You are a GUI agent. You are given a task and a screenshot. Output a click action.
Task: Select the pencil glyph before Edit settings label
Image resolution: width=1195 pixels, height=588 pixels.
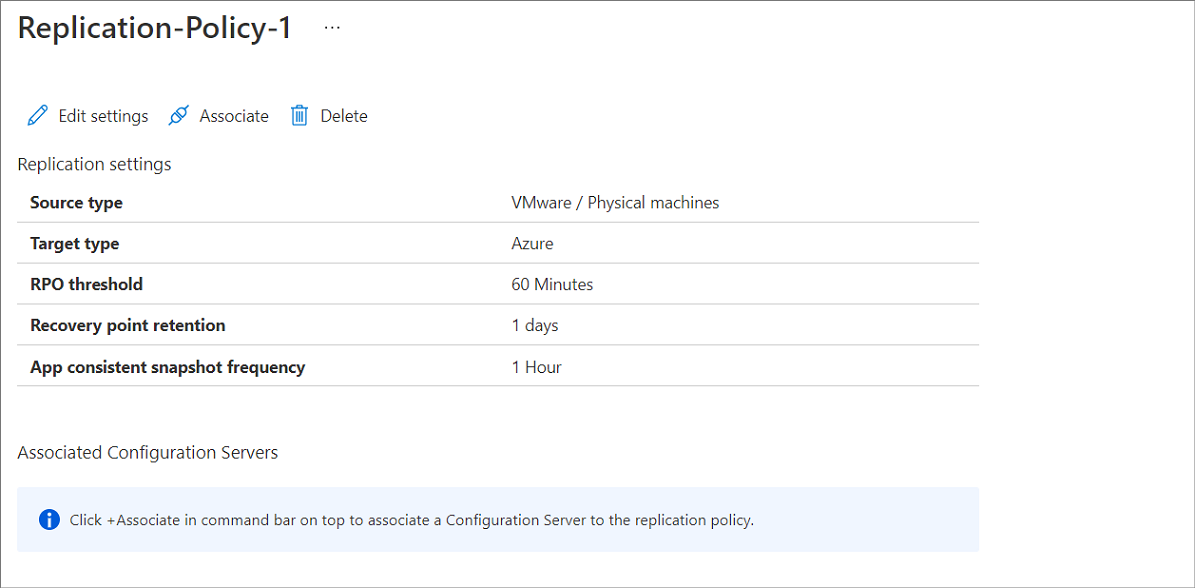pyautogui.click(x=37, y=115)
